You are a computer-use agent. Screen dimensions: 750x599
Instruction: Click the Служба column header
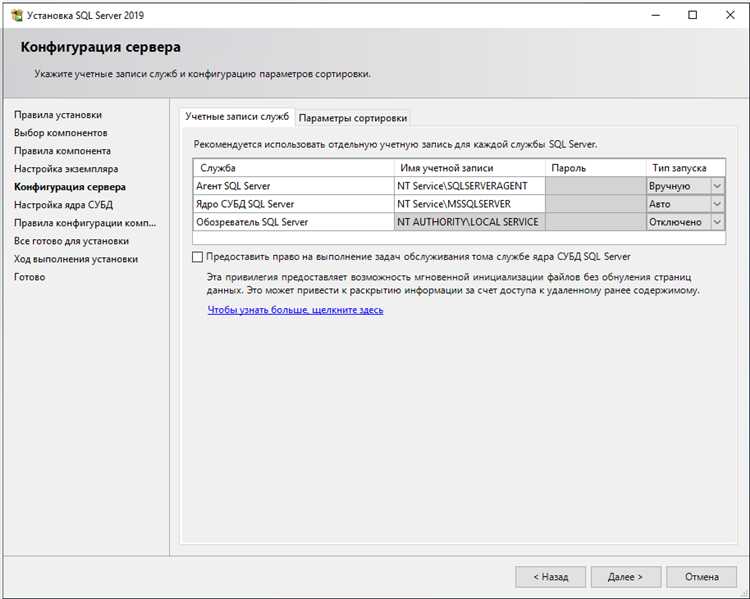coord(294,168)
